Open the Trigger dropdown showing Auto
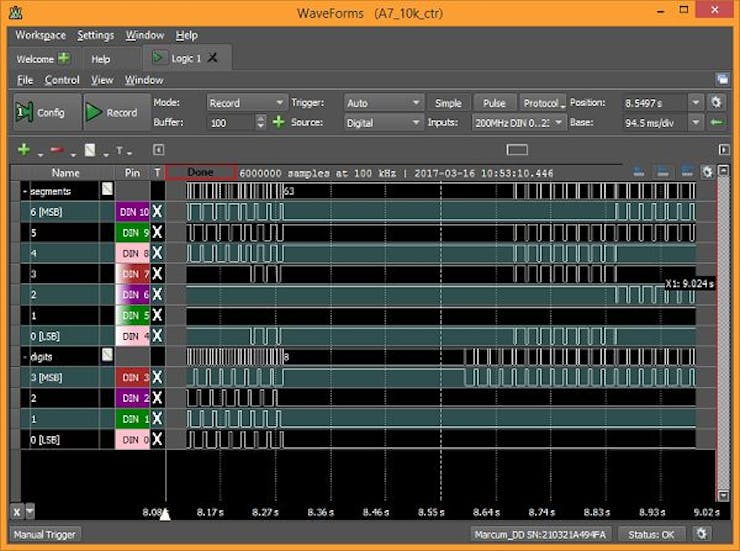Screen dimensions: 740x551 (x=383, y=102)
